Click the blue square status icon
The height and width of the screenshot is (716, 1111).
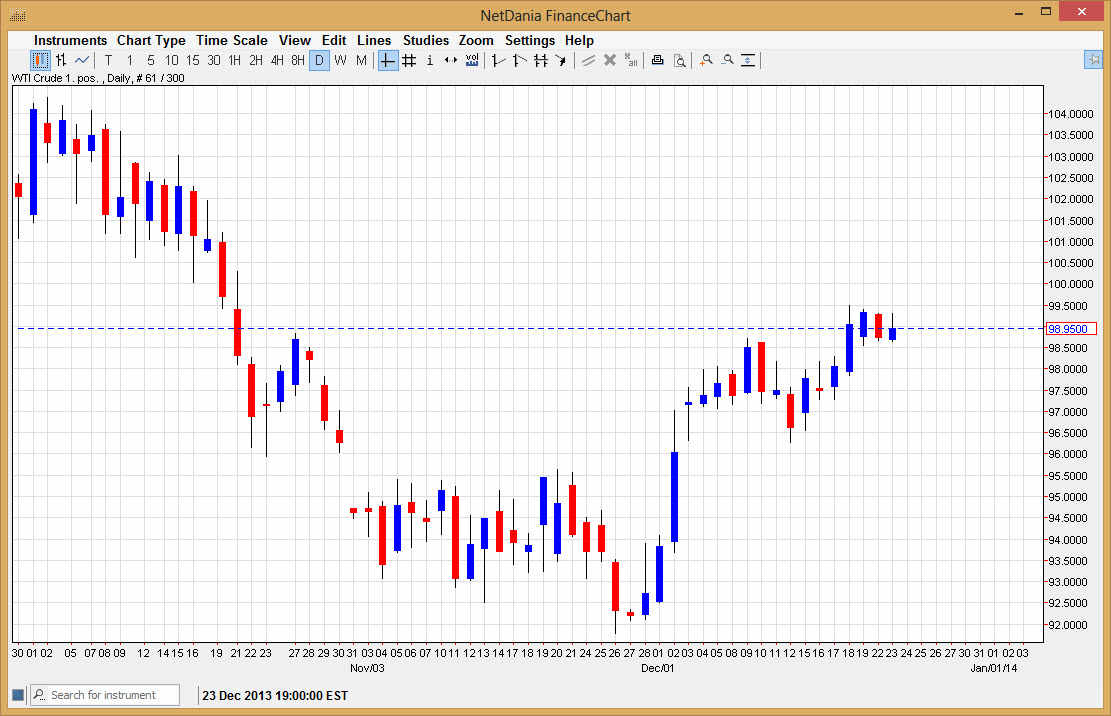coord(18,695)
